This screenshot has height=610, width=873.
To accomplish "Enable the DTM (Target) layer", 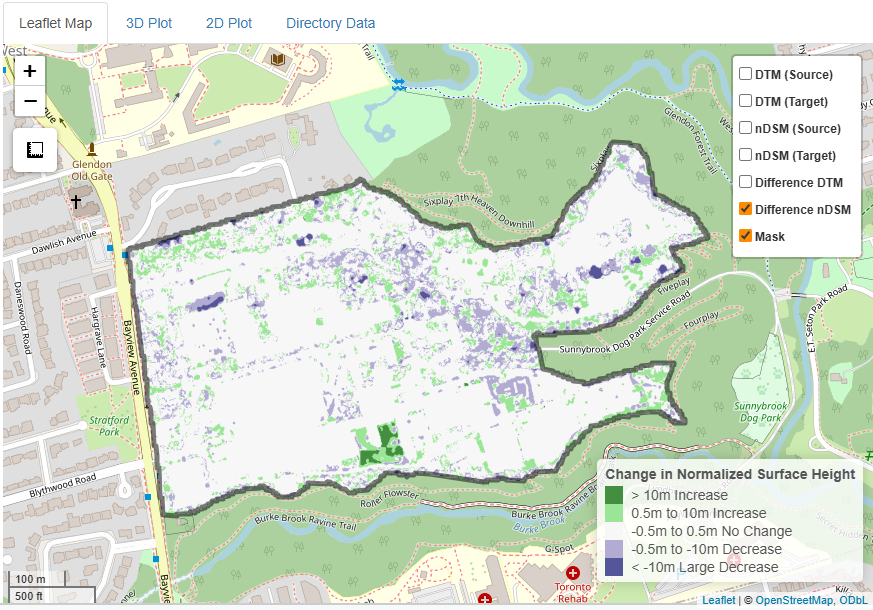I will pyautogui.click(x=744, y=100).
